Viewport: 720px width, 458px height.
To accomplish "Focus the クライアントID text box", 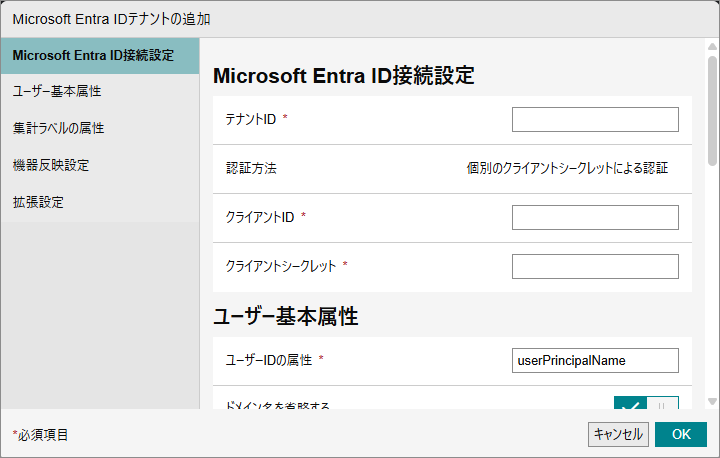I will (x=595, y=217).
